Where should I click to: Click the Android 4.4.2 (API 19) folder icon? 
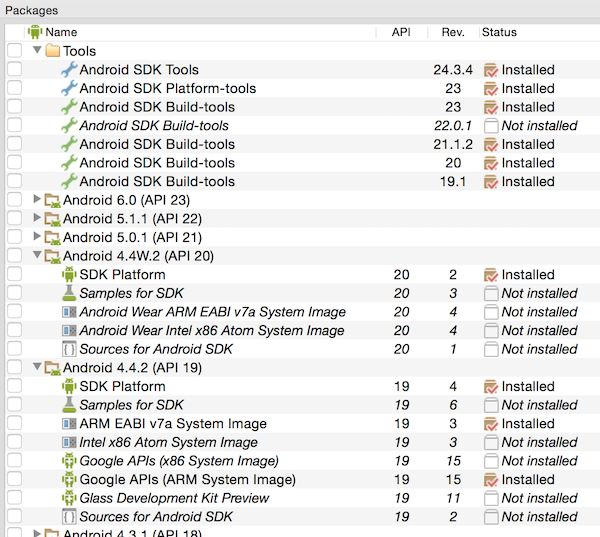tap(52, 368)
